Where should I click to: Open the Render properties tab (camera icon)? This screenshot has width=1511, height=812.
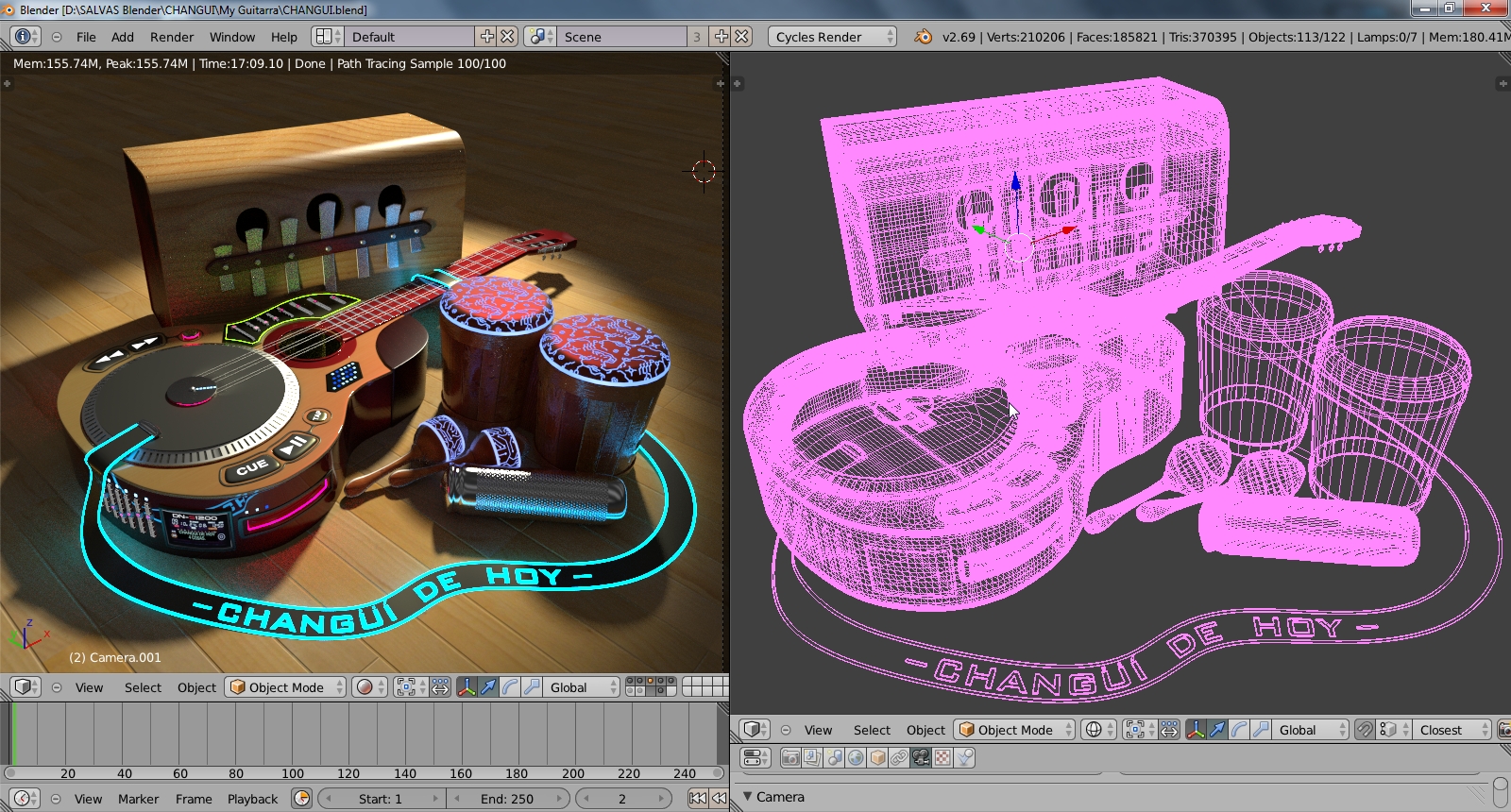pos(790,757)
